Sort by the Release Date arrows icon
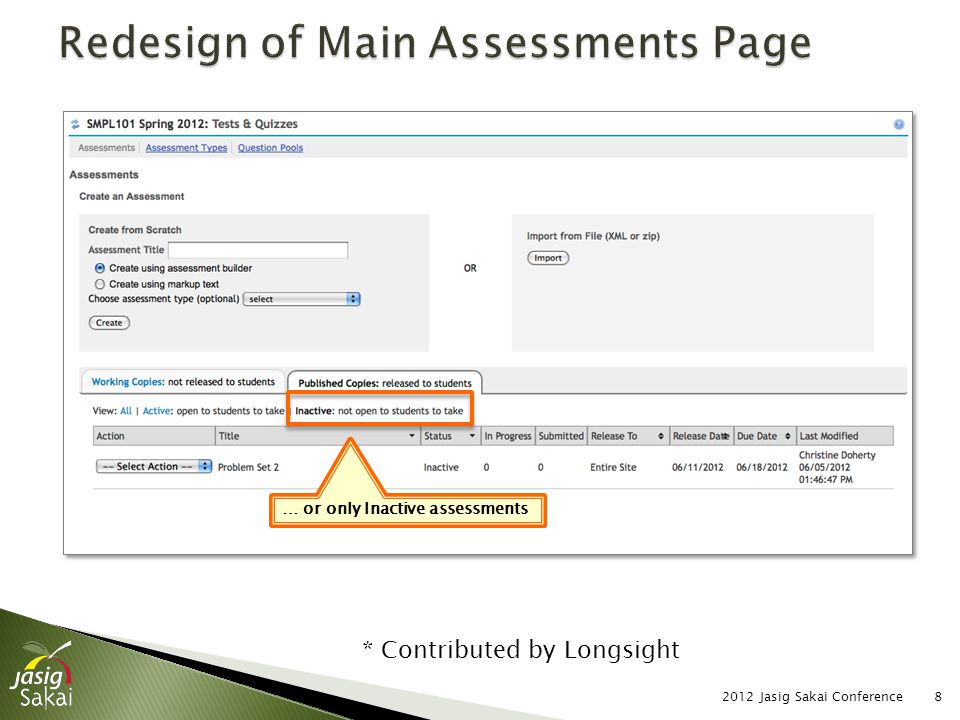 click(x=726, y=436)
